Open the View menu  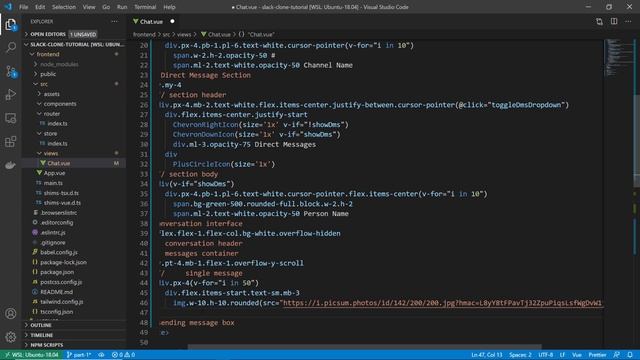[89, 7]
